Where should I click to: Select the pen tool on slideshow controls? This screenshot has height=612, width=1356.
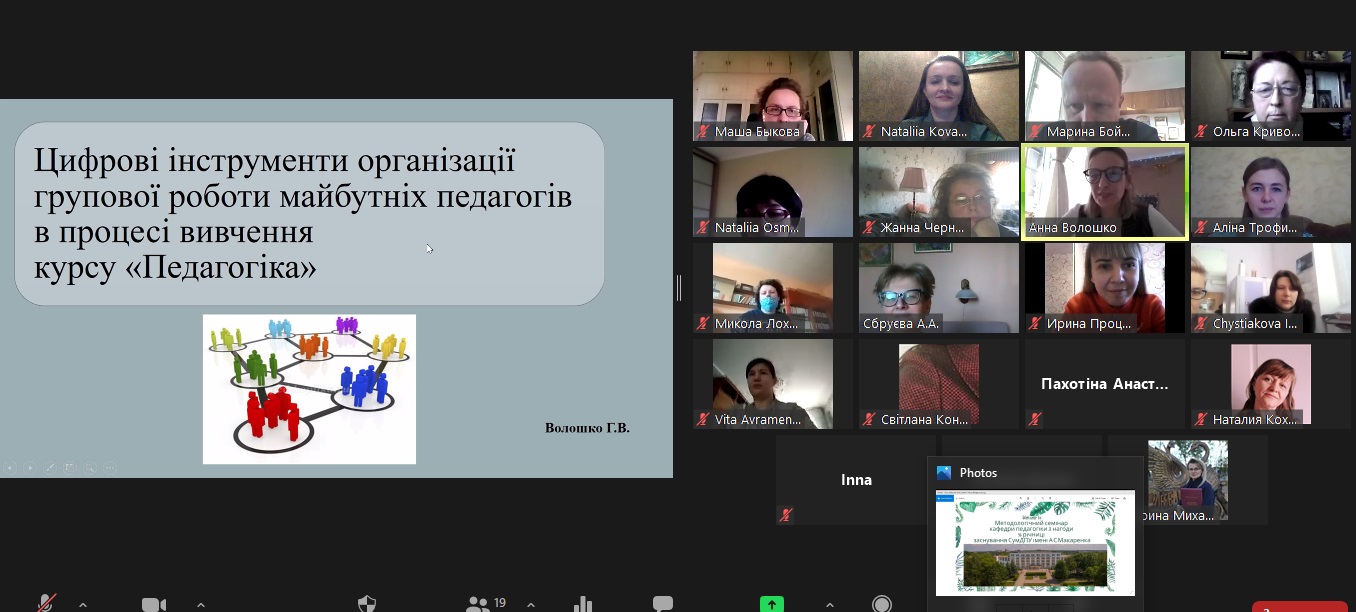point(50,467)
